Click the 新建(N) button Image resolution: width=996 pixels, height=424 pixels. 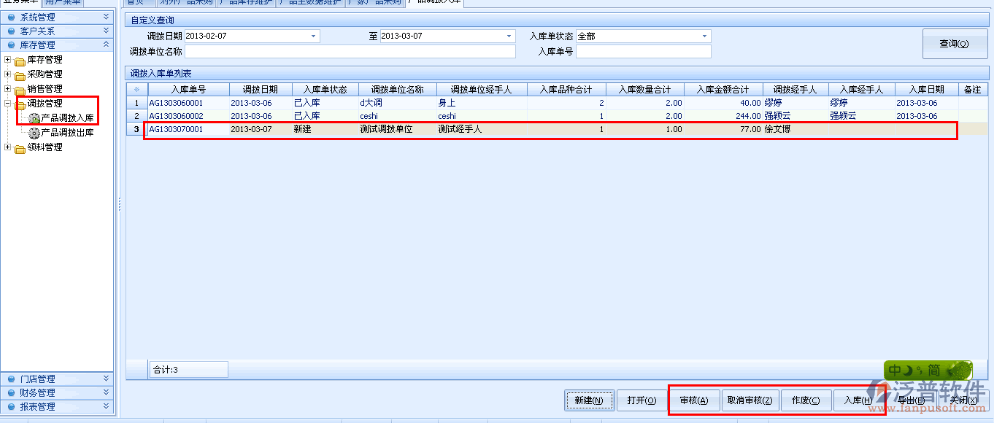(589, 401)
